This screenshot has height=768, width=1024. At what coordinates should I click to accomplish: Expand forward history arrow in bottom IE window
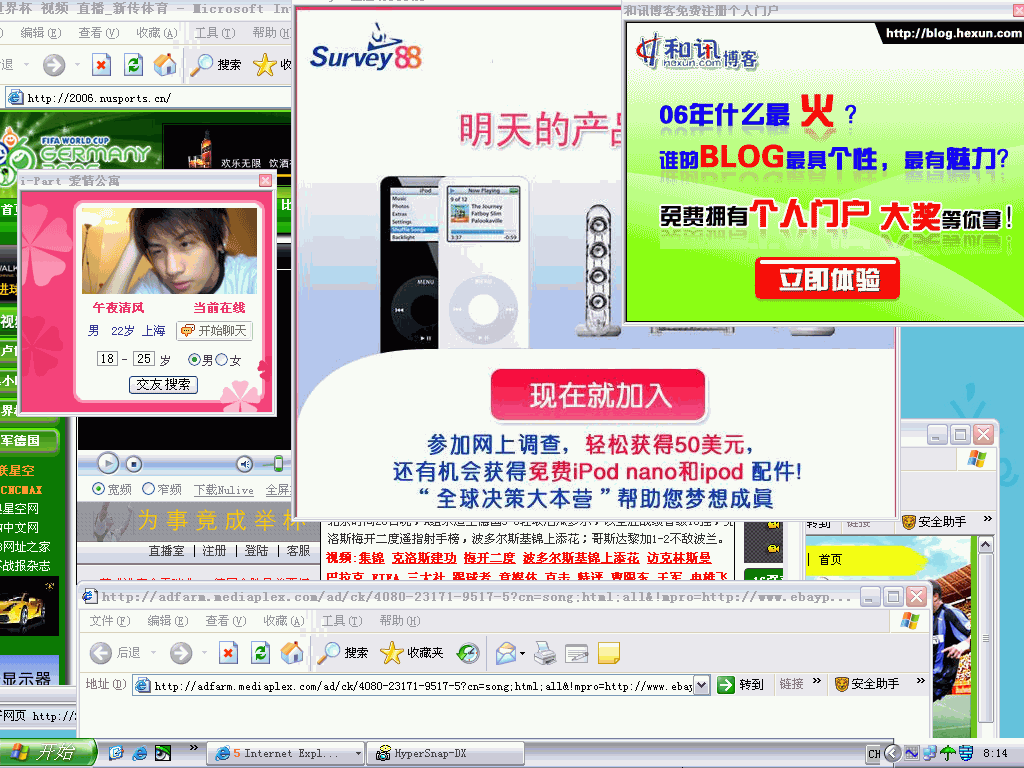204,652
